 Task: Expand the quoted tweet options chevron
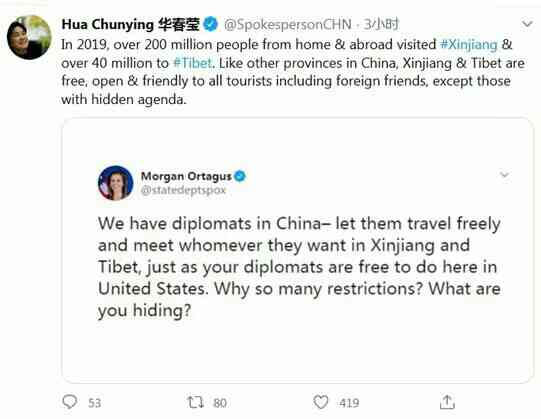click(x=504, y=175)
